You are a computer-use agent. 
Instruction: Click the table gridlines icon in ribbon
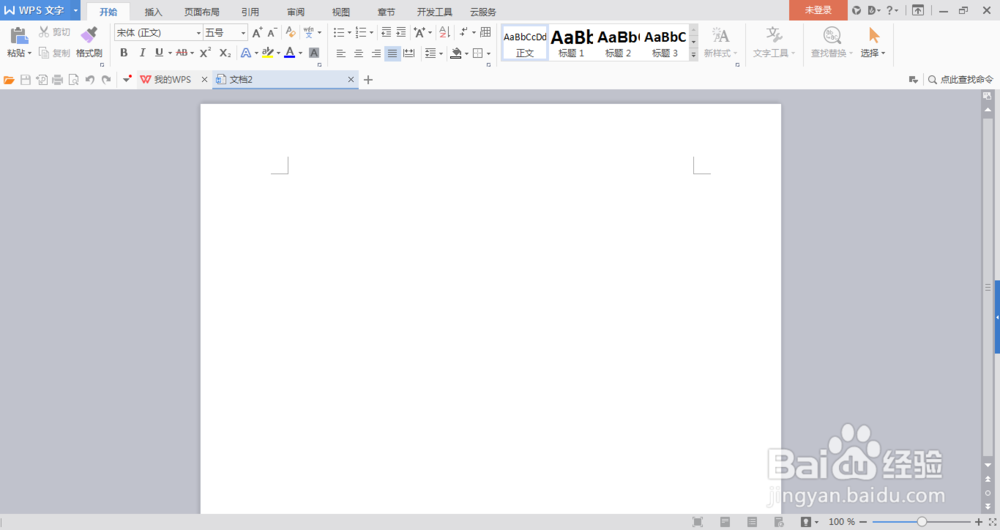pyautogui.click(x=485, y=32)
